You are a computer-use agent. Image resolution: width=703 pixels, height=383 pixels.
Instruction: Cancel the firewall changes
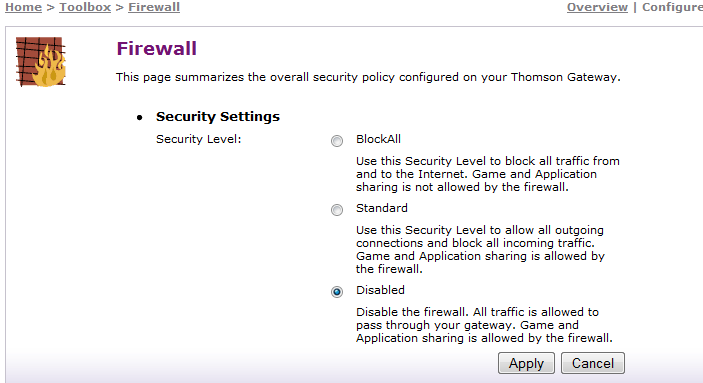593,363
